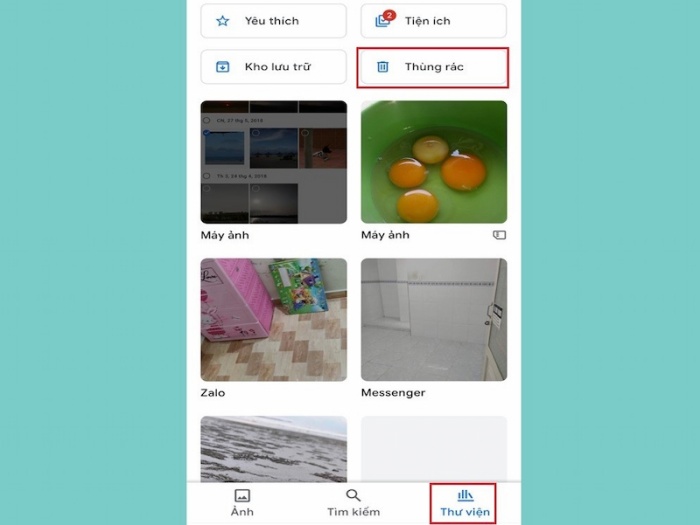Open the Thùng rác button
700x525 pixels.
[x=433, y=67]
